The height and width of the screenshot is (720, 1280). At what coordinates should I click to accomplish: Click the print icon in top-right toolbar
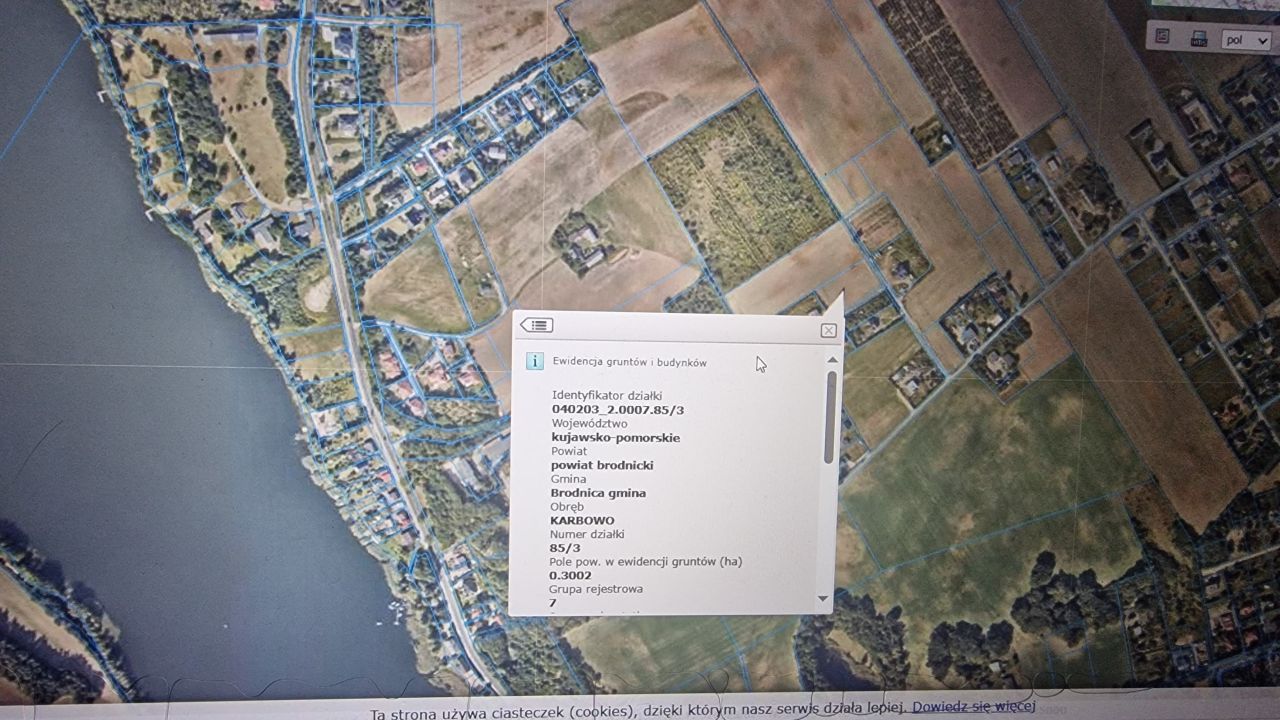click(1199, 39)
